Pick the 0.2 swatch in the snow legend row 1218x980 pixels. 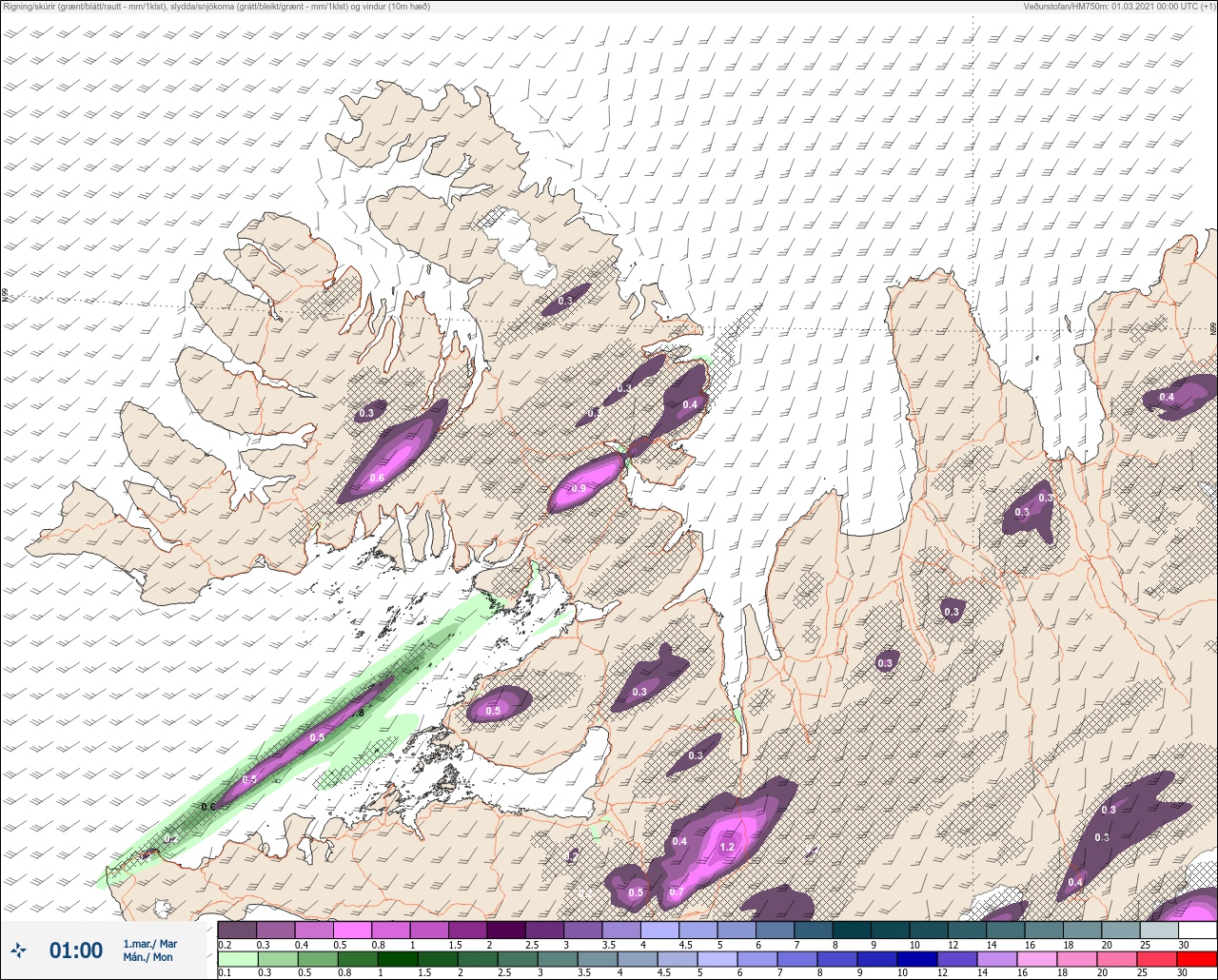(237, 930)
